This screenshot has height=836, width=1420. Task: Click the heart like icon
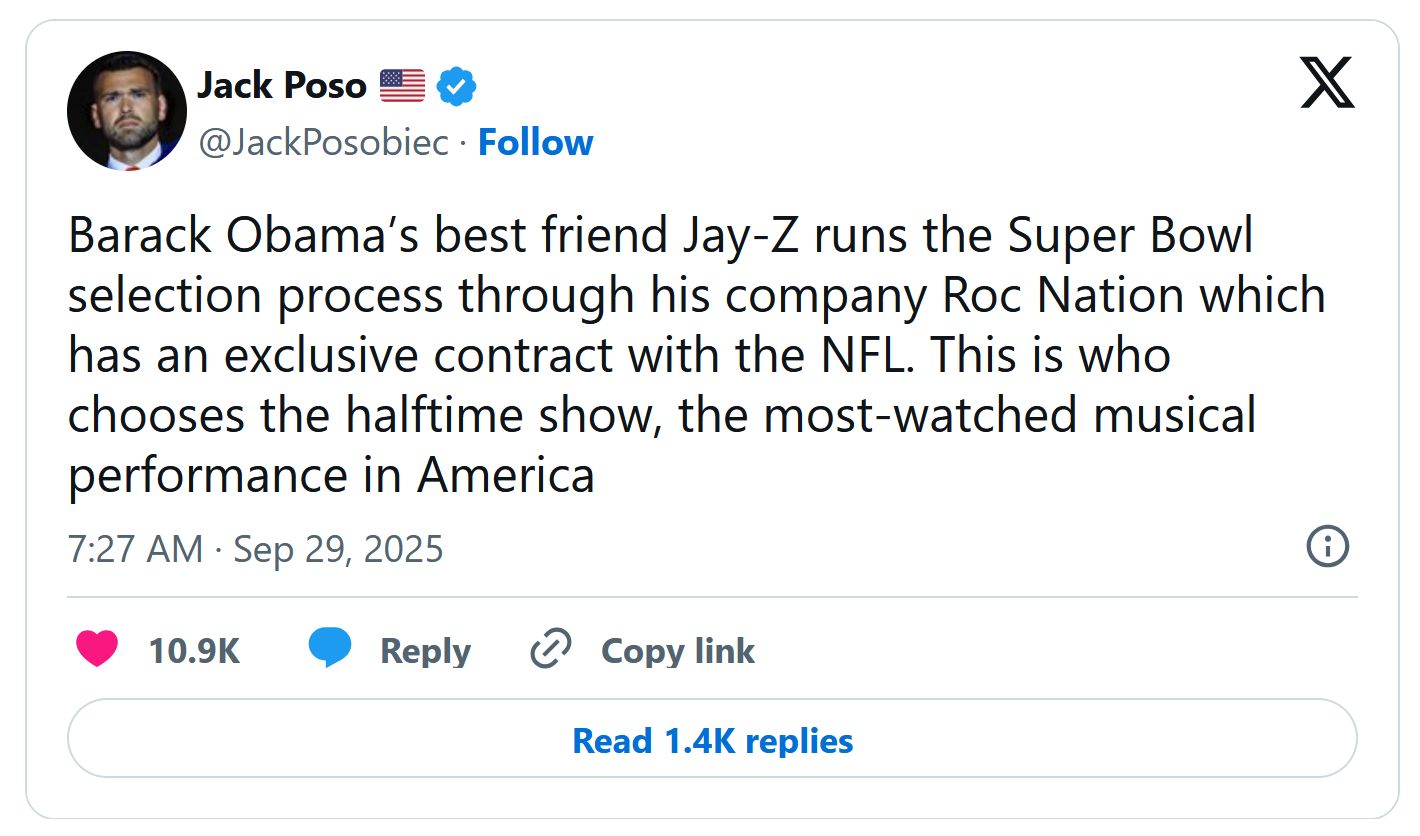tap(97, 650)
